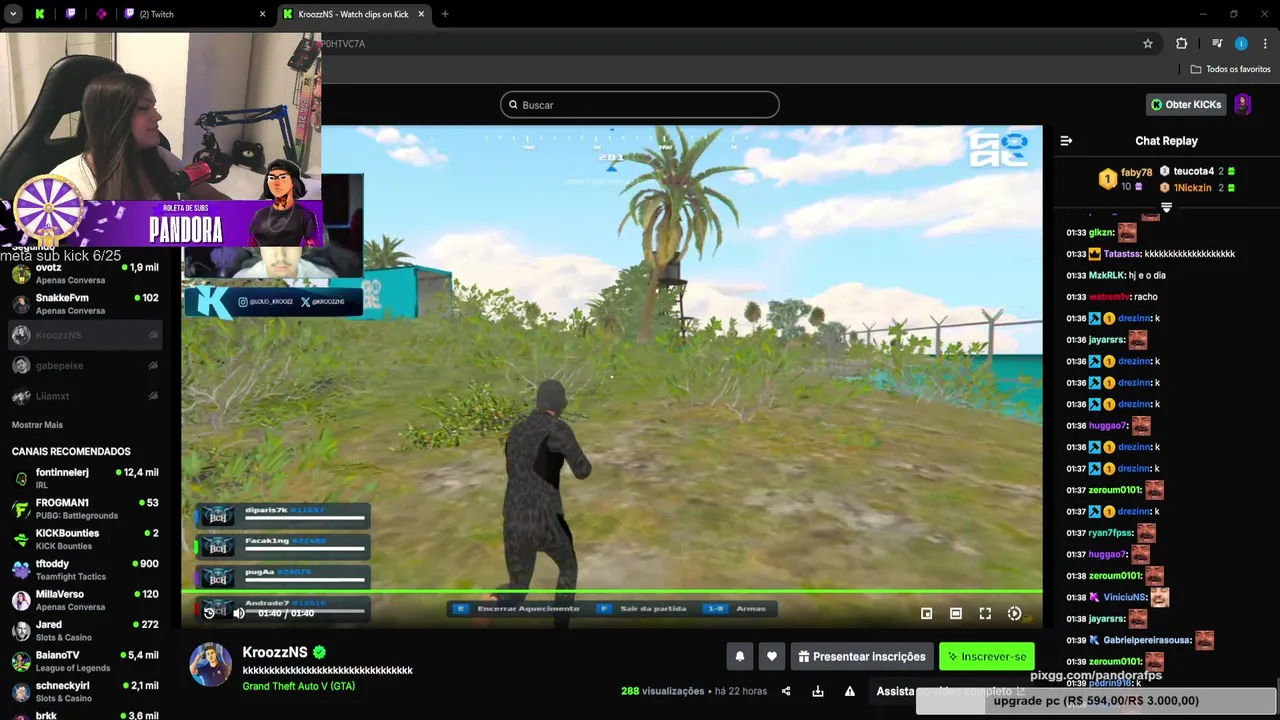Image resolution: width=1280 pixels, height=720 pixels.
Task: Click the Obter KICKs button
Action: pos(1186,104)
